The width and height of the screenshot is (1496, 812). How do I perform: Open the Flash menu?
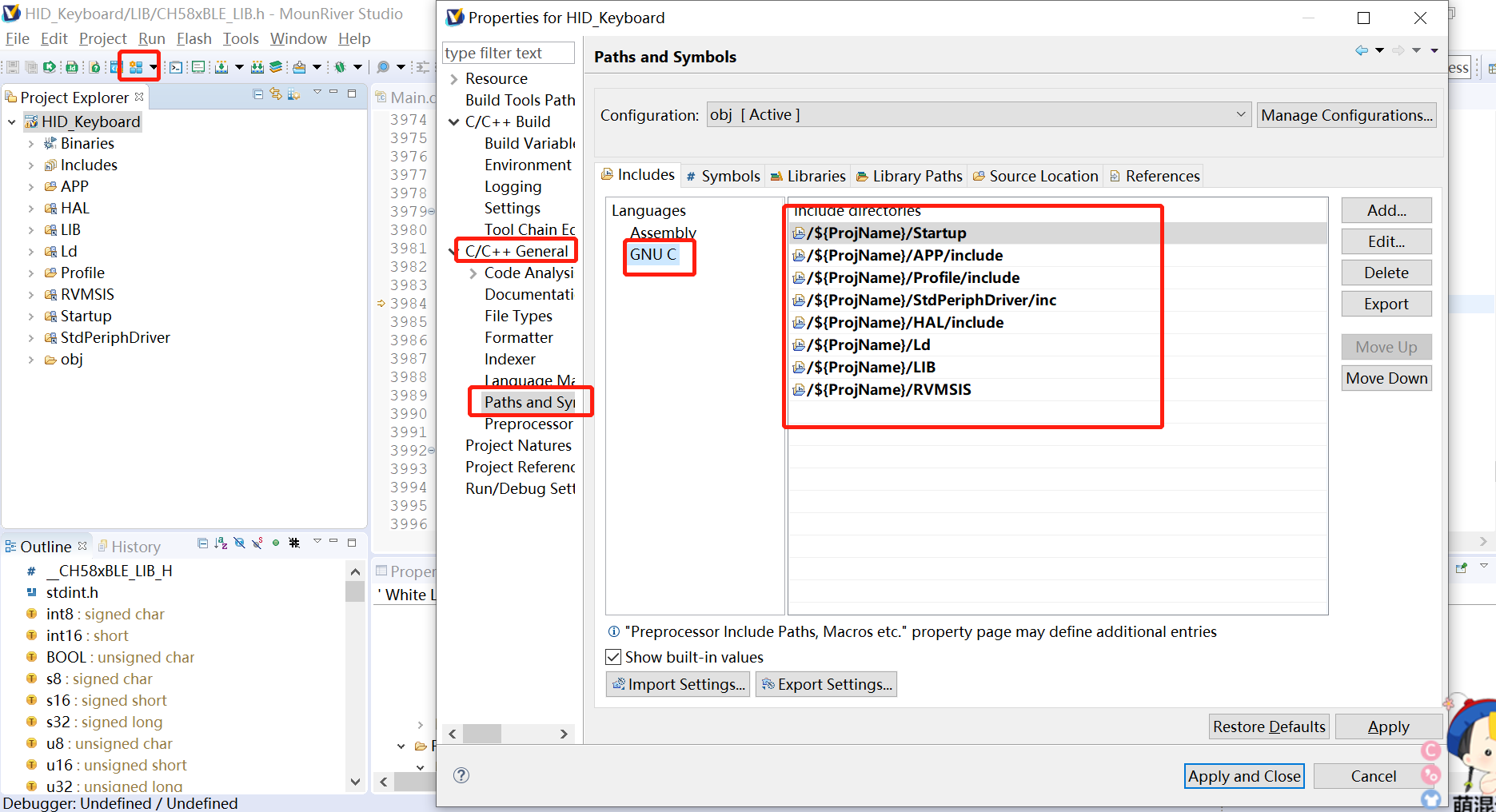click(x=193, y=38)
